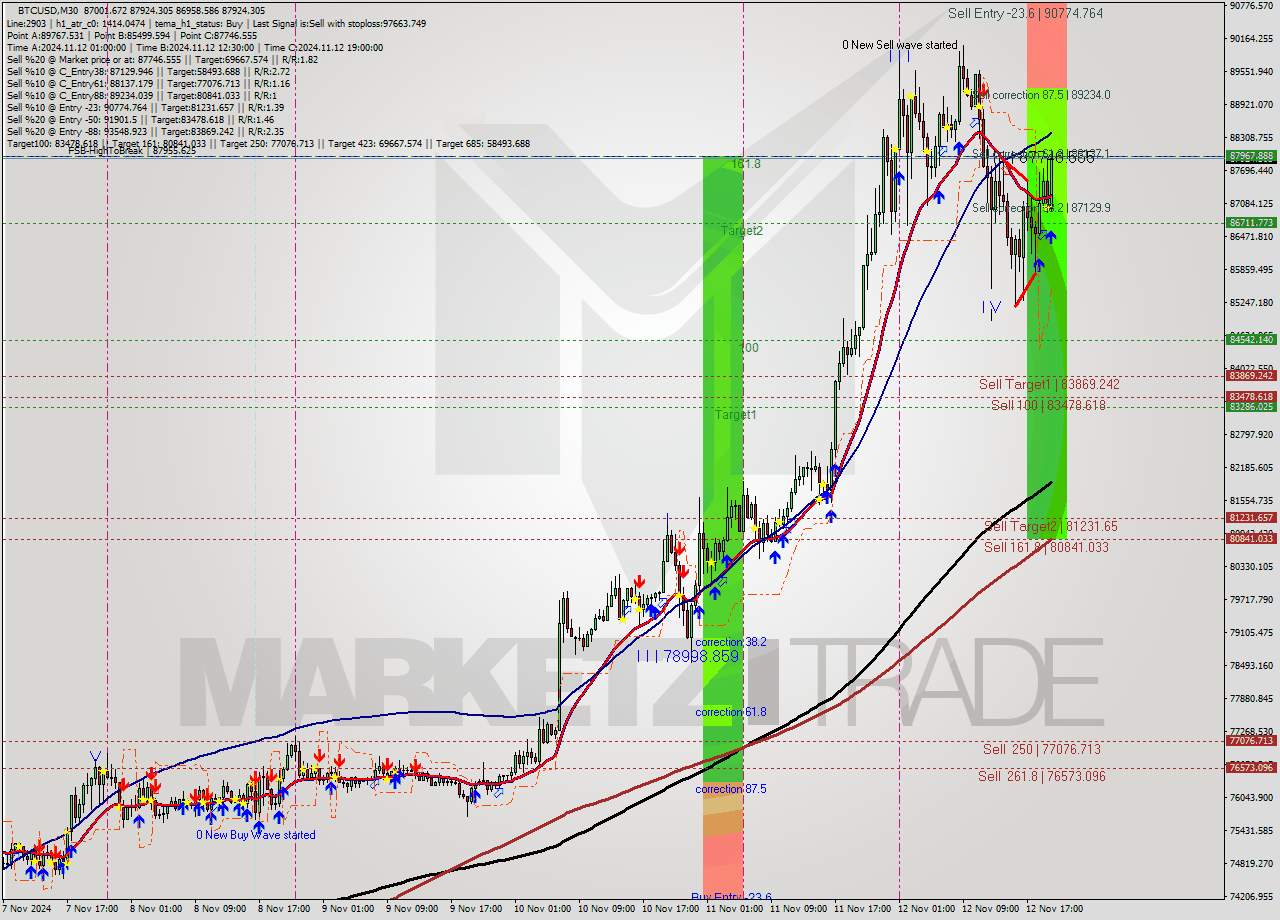Click the '7 Nov 2024' time axis label
Image resolution: width=1280 pixels, height=920 pixels.
point(28,911)
